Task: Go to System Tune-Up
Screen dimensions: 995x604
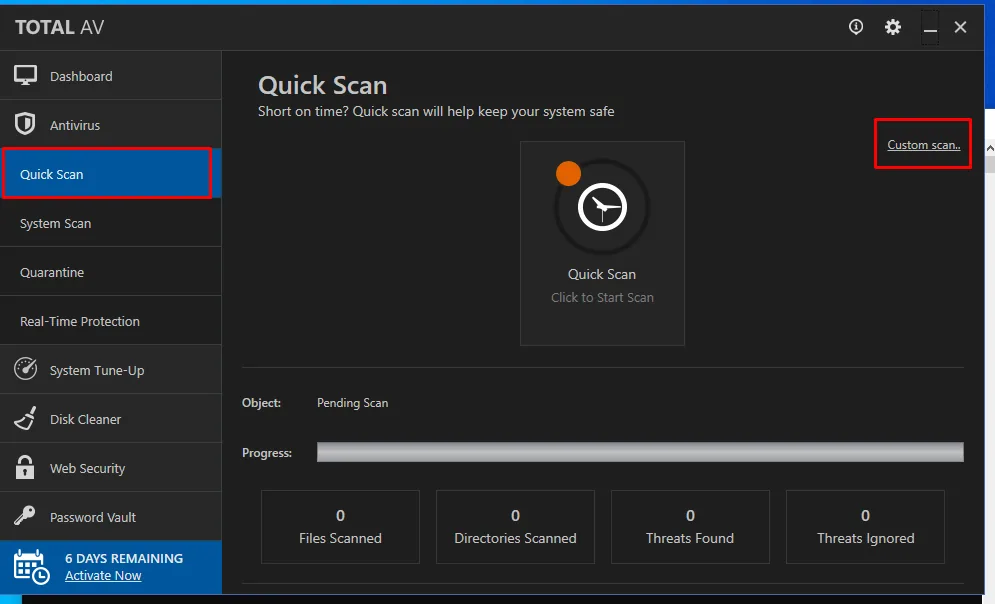Action: click(x=110, y=369)
